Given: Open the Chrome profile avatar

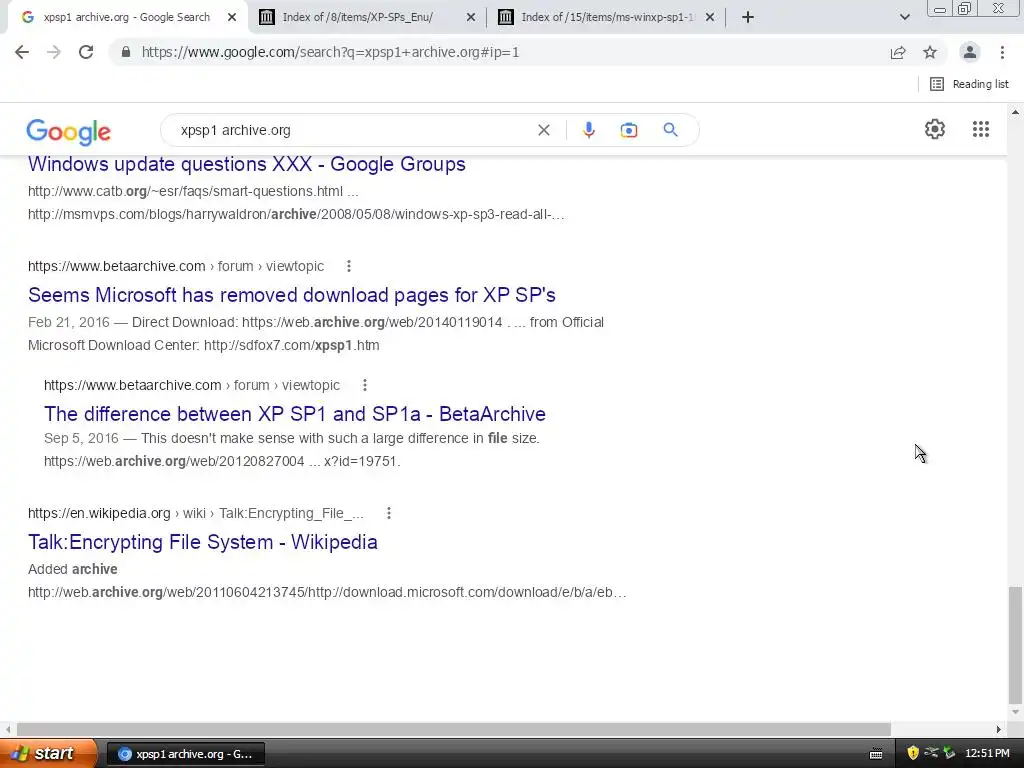Looking at the screenshot, I should (x=970, y=52).
